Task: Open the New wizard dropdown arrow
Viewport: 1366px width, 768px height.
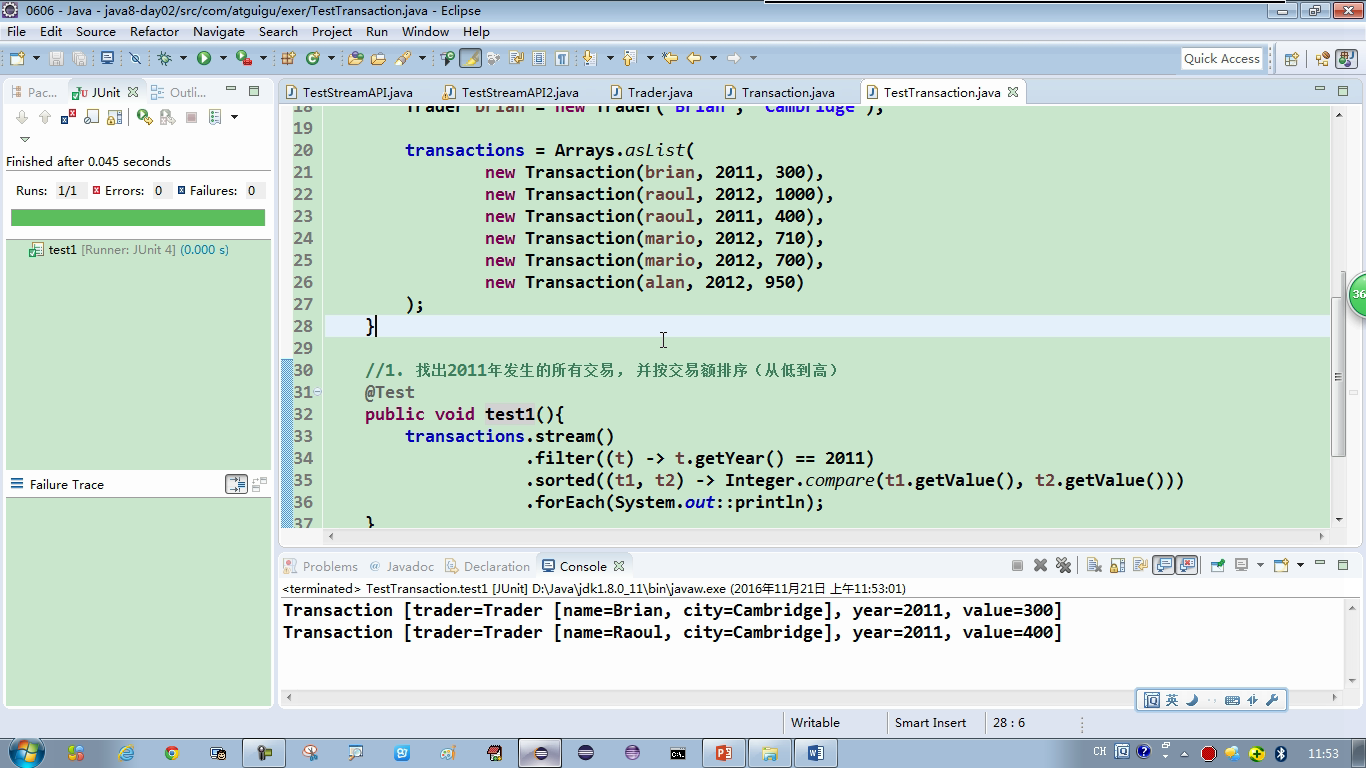Action: pyautogui.click(x=36, y=58)
